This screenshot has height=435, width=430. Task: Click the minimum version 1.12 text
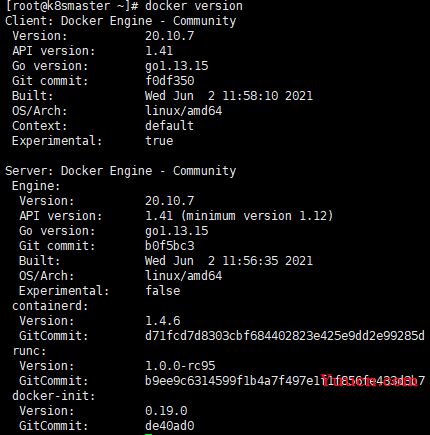click(x=257, y=216)
